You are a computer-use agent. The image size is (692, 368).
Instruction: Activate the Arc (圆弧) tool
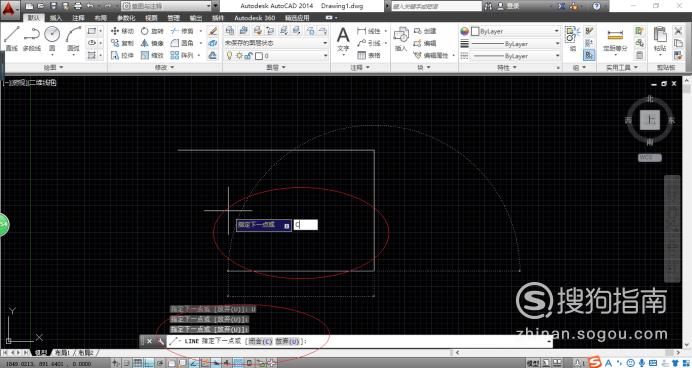(73, 38)
